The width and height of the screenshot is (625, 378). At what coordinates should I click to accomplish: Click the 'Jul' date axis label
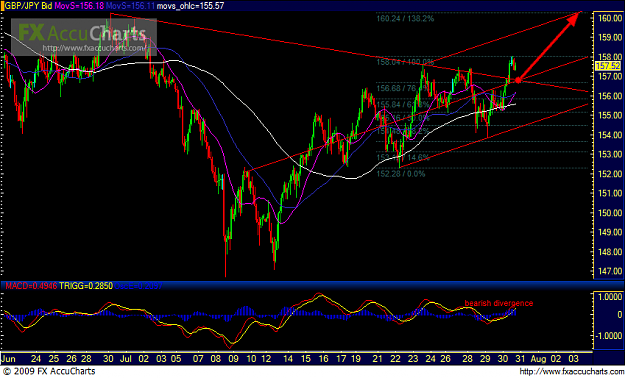point(126,358)
